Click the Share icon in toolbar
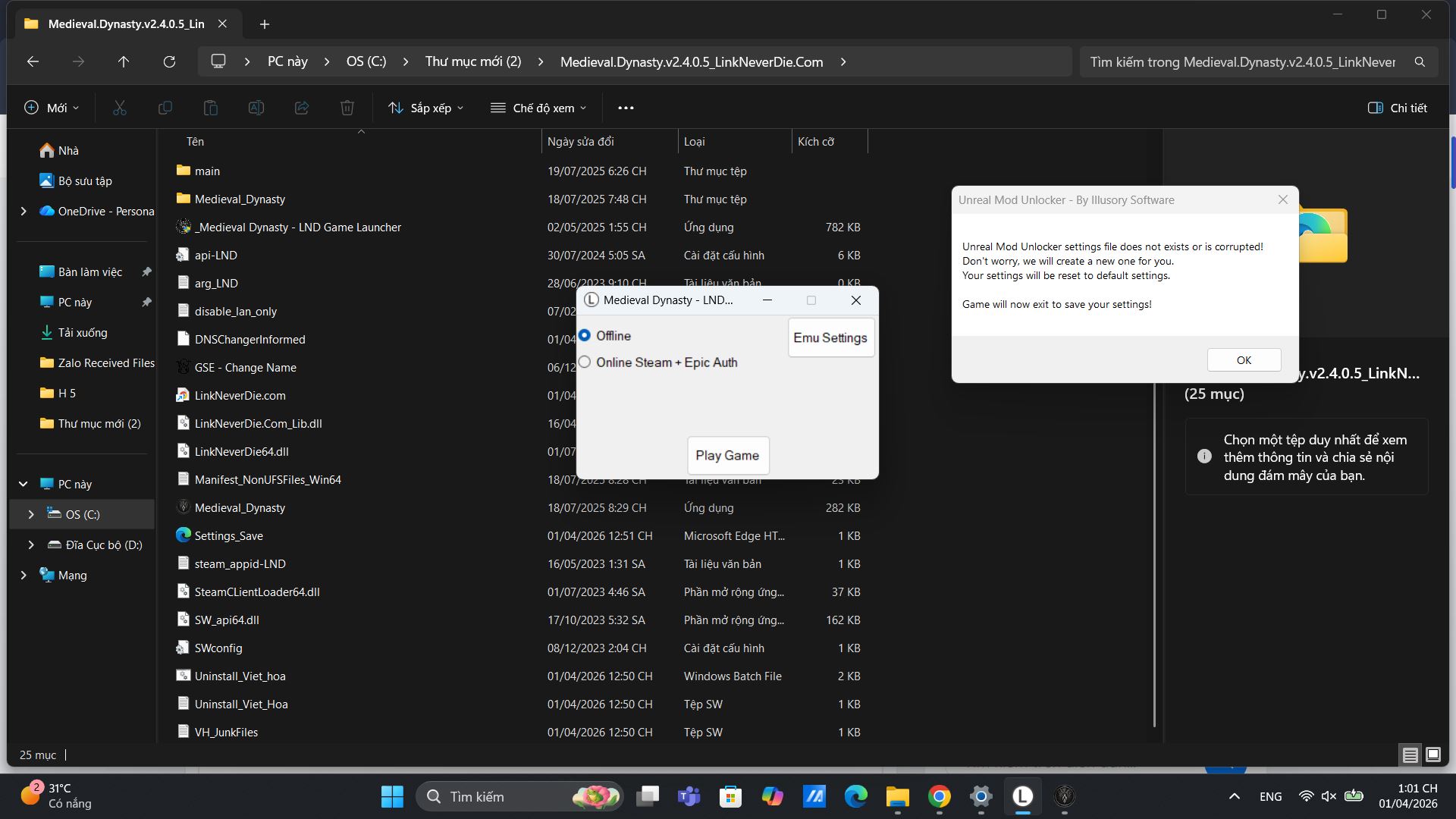The width and height of the screenshot is (1456, 819). [x=301, y=108]
